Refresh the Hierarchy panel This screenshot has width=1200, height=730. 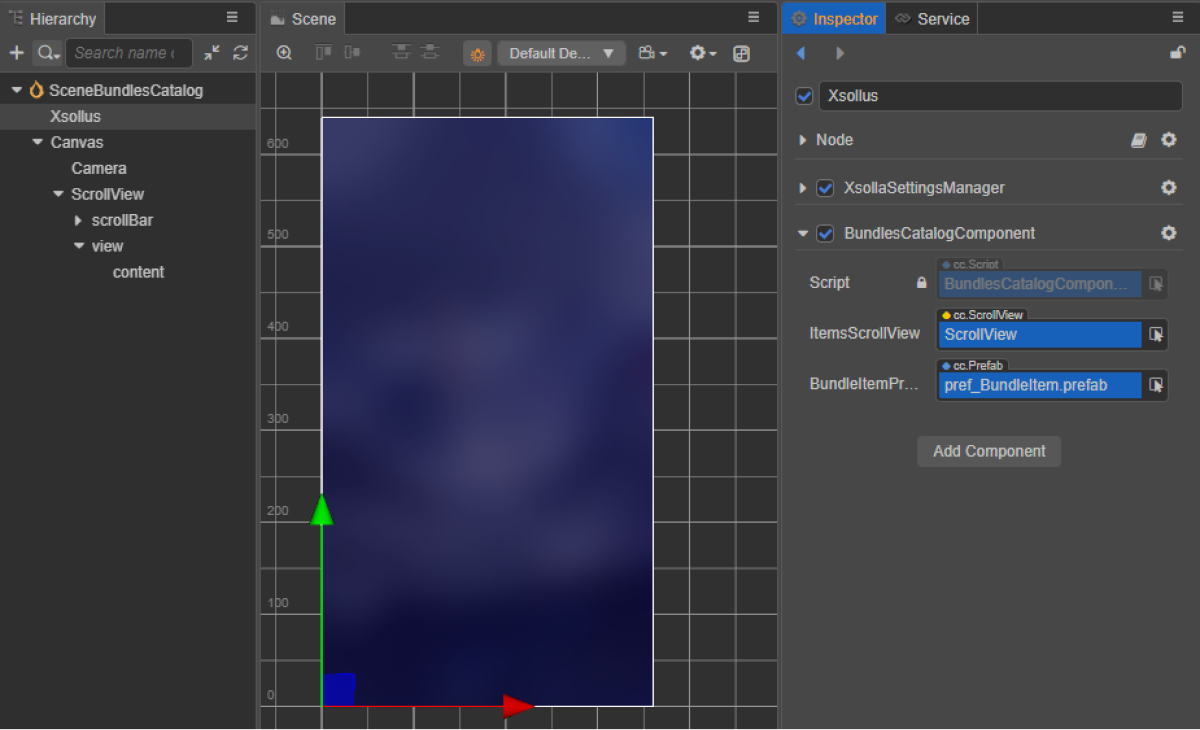pos(240,53)
